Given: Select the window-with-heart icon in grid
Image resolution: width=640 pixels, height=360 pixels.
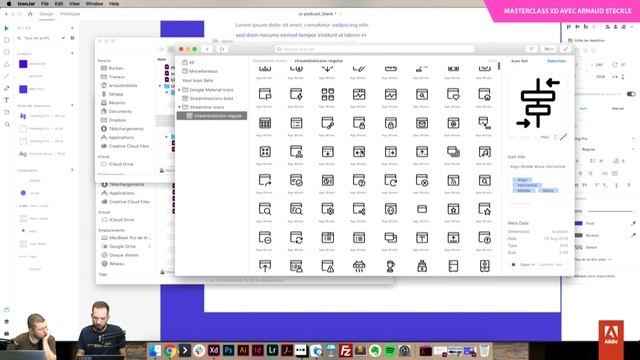Looking at the screenshot, I should 453,94.
